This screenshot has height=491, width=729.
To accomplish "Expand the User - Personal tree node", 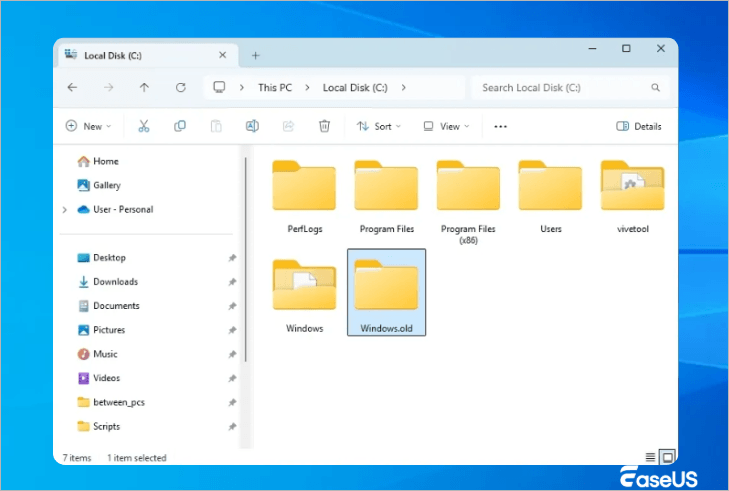I will click(65, 210).
